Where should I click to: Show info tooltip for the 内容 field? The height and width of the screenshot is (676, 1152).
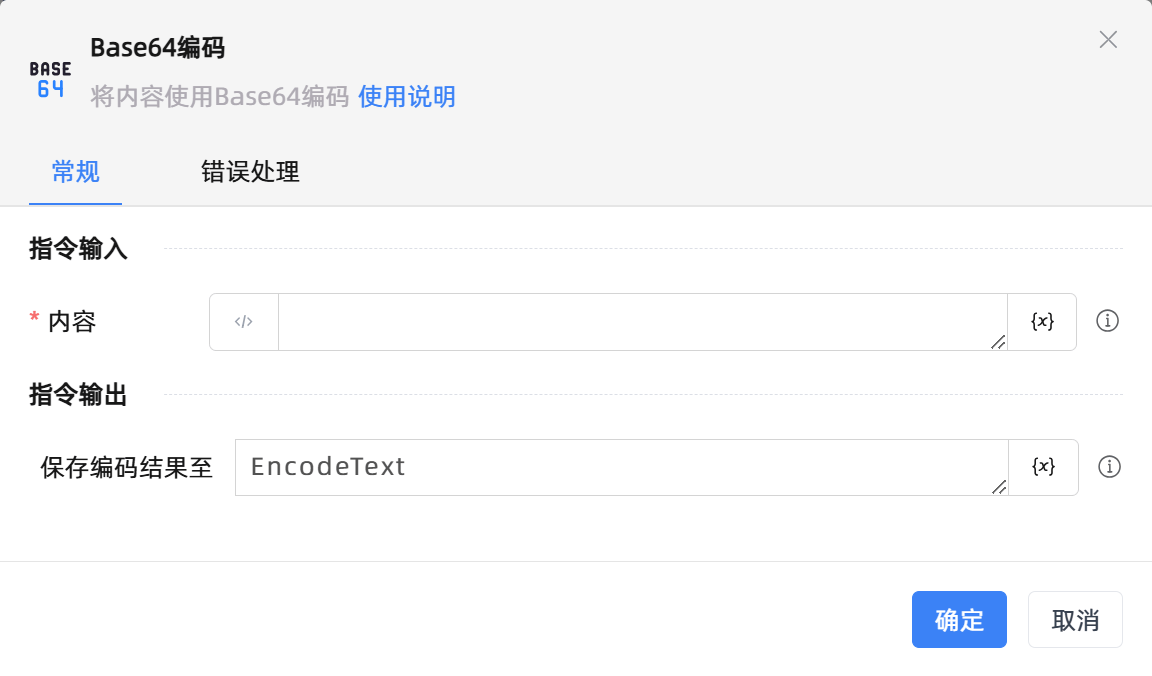pyautogui.click(x=1107, y=321)
